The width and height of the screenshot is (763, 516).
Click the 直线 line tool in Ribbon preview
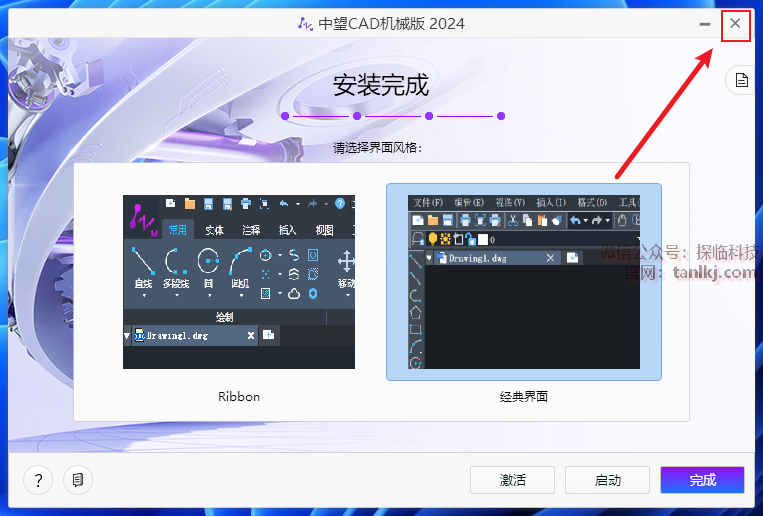click(x=143, y=263)
